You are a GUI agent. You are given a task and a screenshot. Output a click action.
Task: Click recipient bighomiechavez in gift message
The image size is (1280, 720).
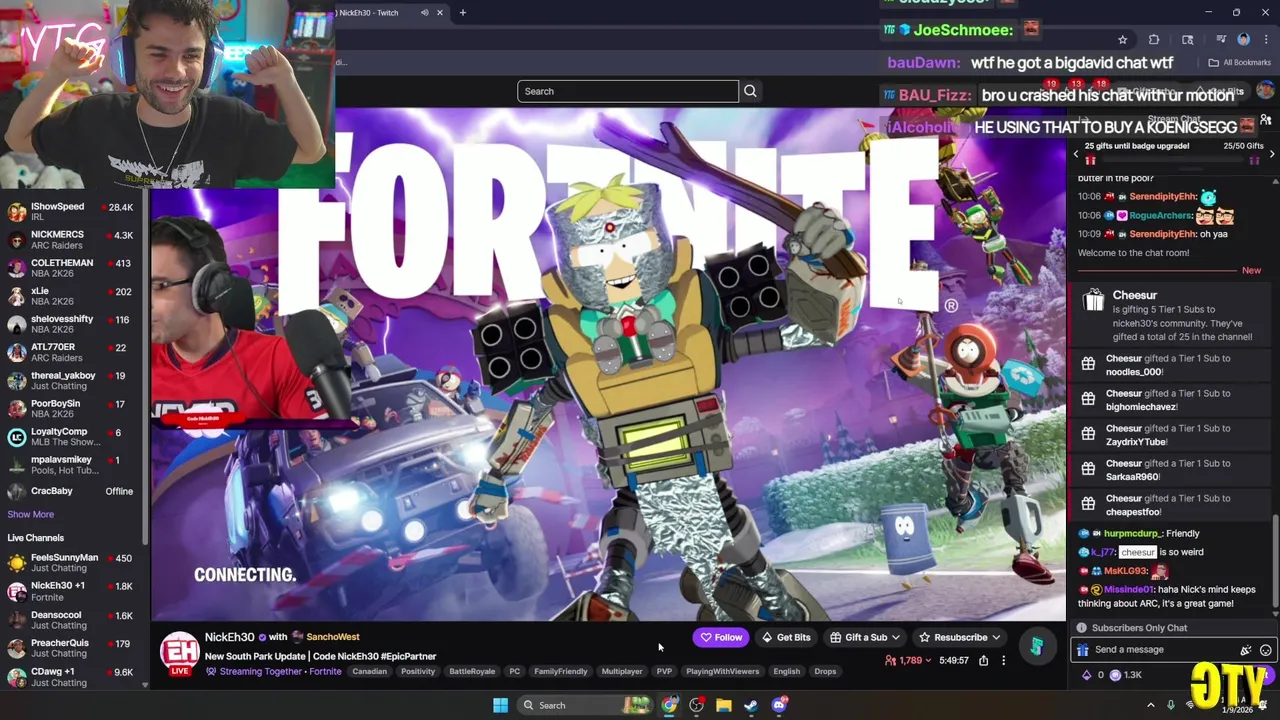(x=1141, y=407)
